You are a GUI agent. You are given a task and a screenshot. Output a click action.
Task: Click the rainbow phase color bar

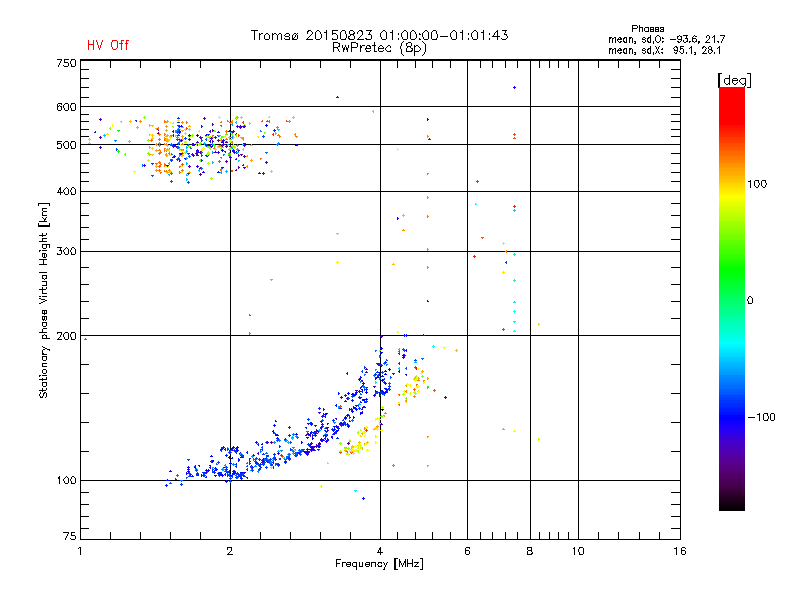point(732,299)
